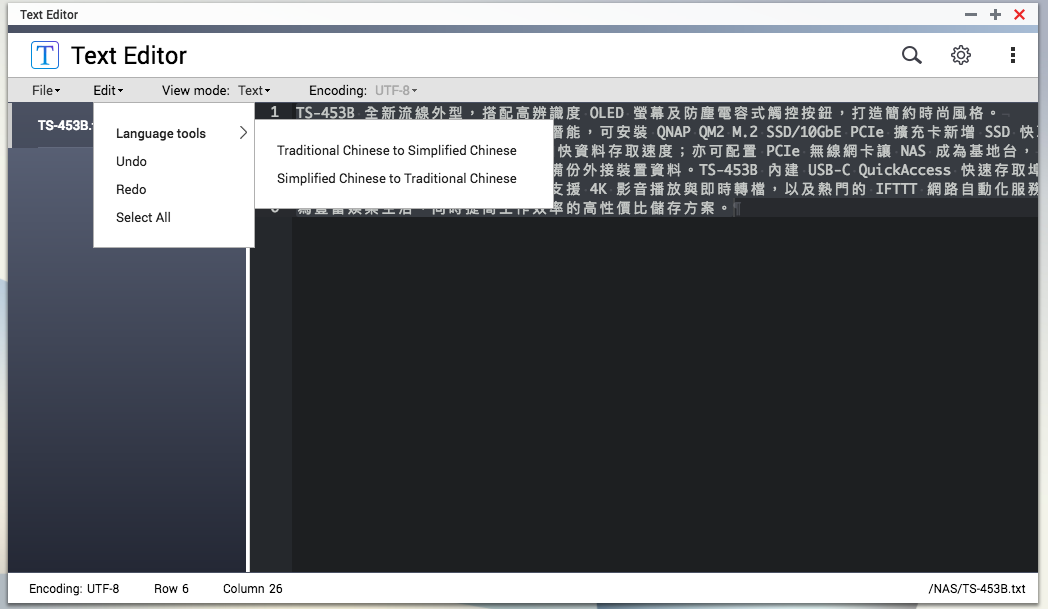Click the Encoding: UTF-8 status bar entry

click(74, 589)
